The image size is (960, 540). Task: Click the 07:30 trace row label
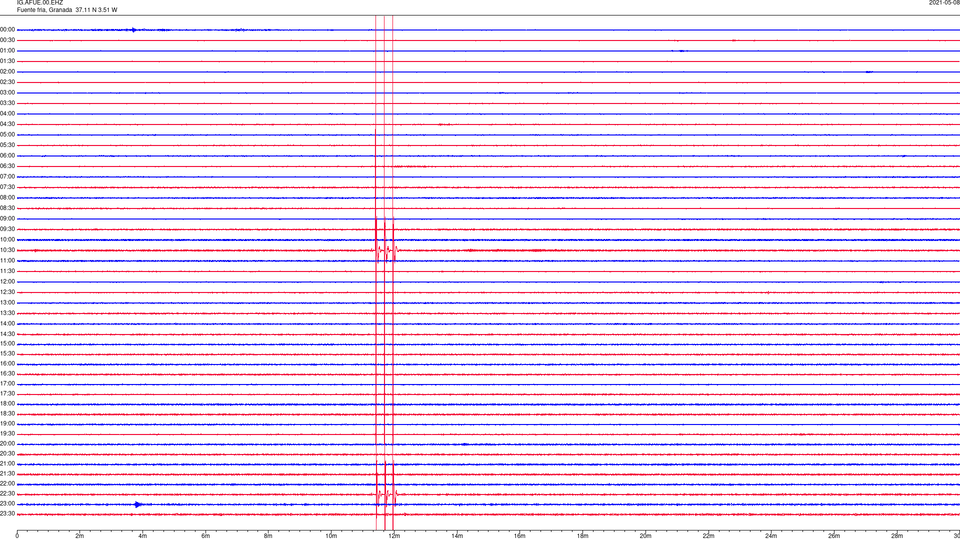click(7, 187)
